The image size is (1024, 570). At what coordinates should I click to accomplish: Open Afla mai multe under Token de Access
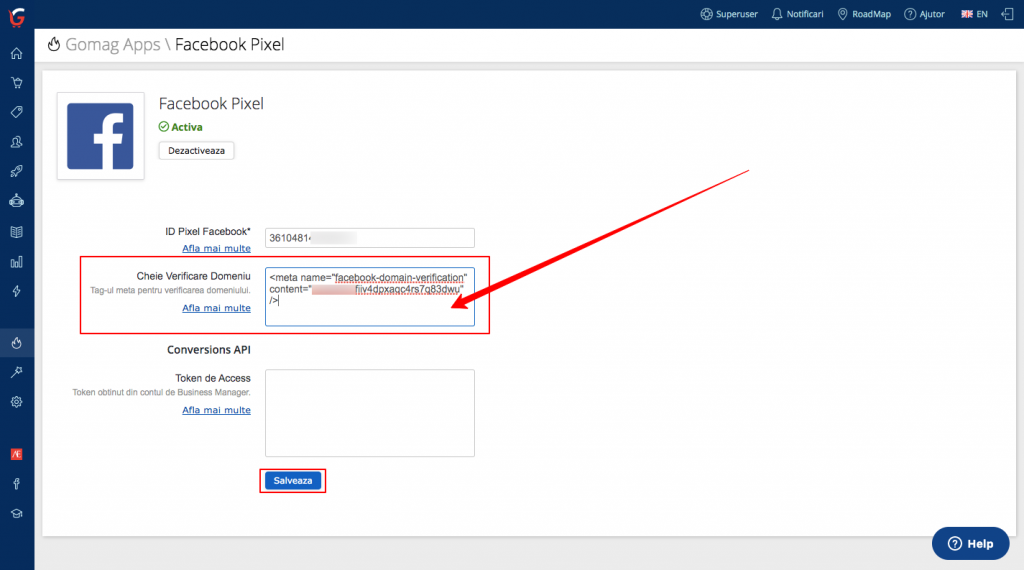point(216,410)
